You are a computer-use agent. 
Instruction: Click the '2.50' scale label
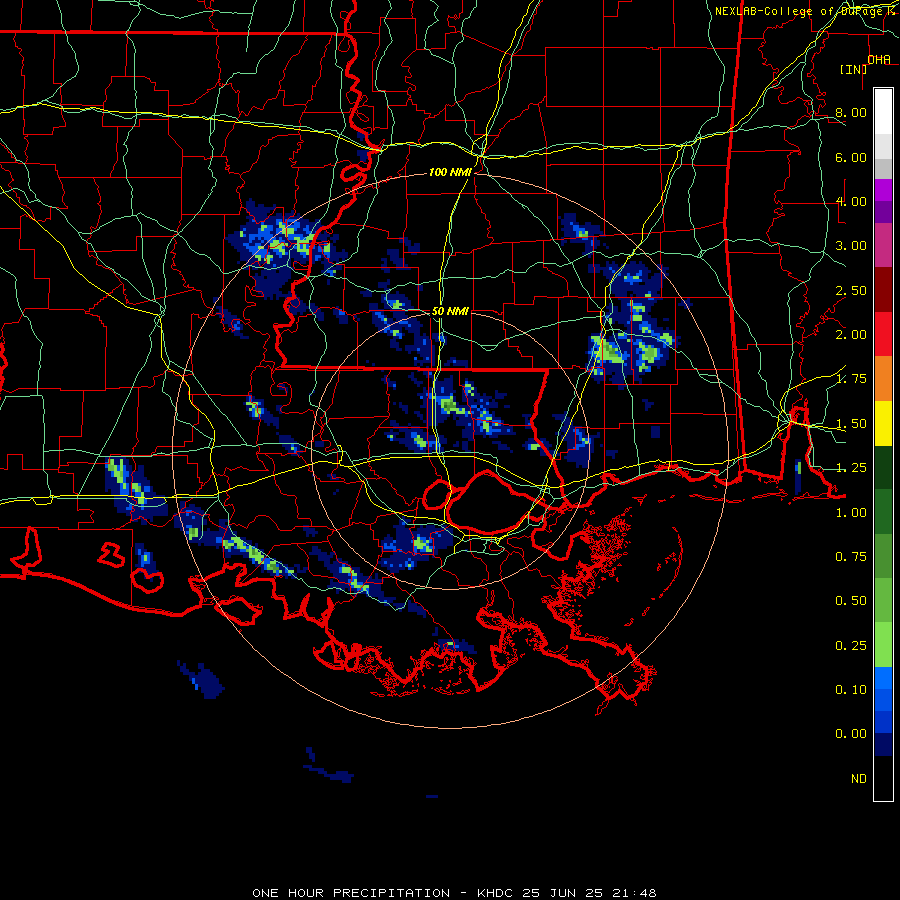click(x=851, y=290)
